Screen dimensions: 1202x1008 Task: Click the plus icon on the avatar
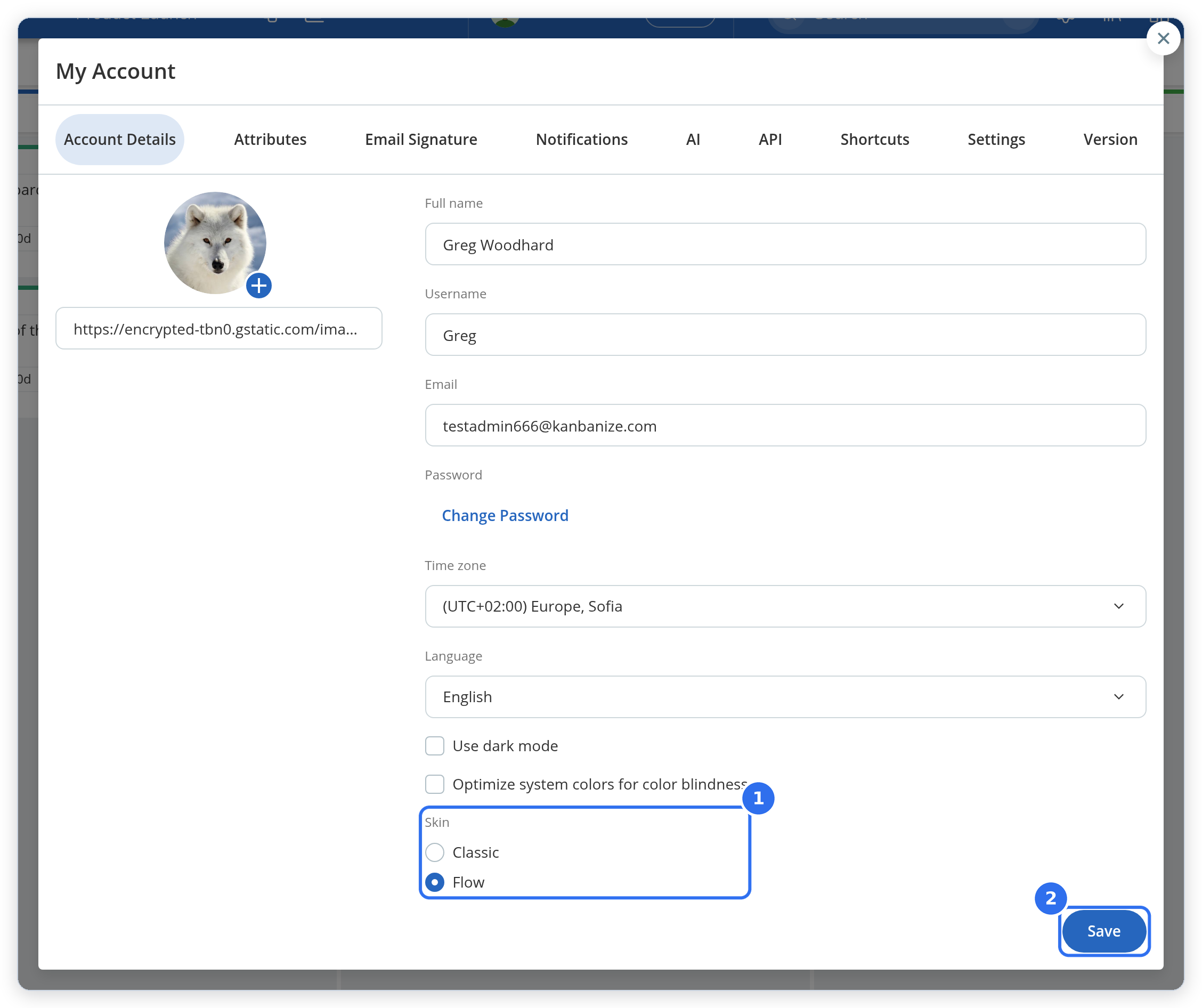[x=259, y=286]
